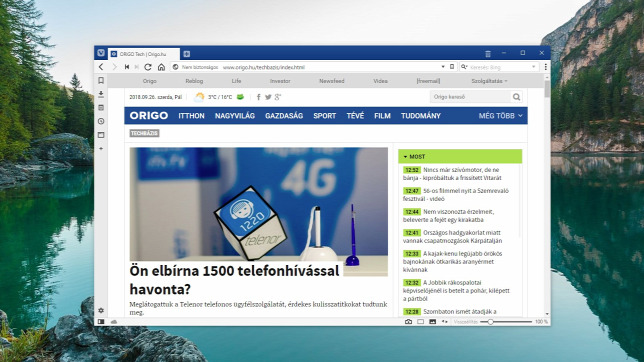Expand the MÉG TÖBB menu
Screen dimensions: 644x362
pos(500,116)
